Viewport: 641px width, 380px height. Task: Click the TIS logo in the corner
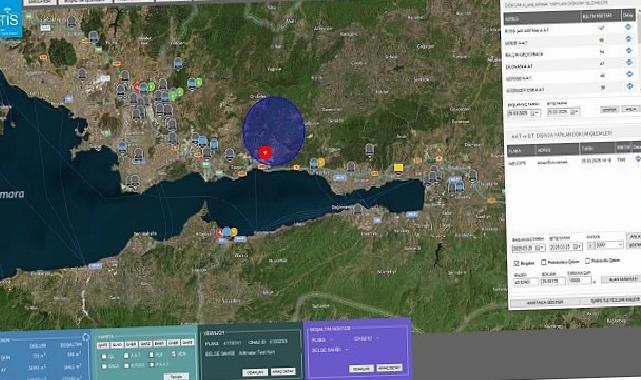[x=11, y=19]
